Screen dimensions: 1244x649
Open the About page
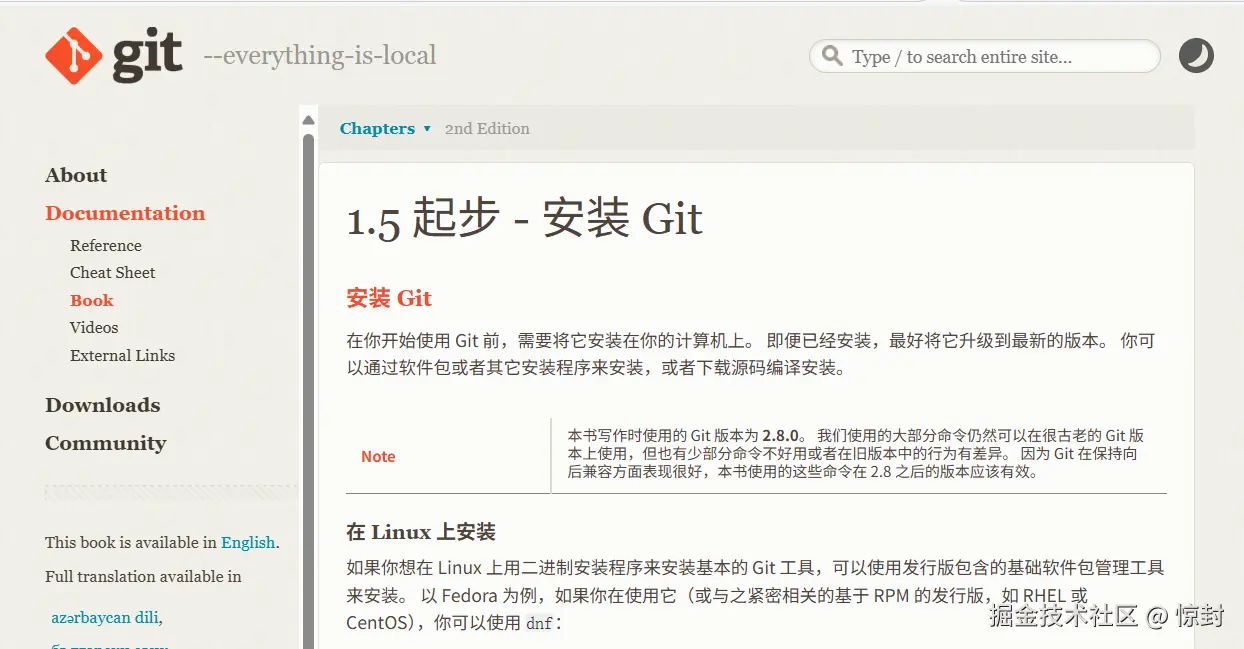click(x=76, y=175)
